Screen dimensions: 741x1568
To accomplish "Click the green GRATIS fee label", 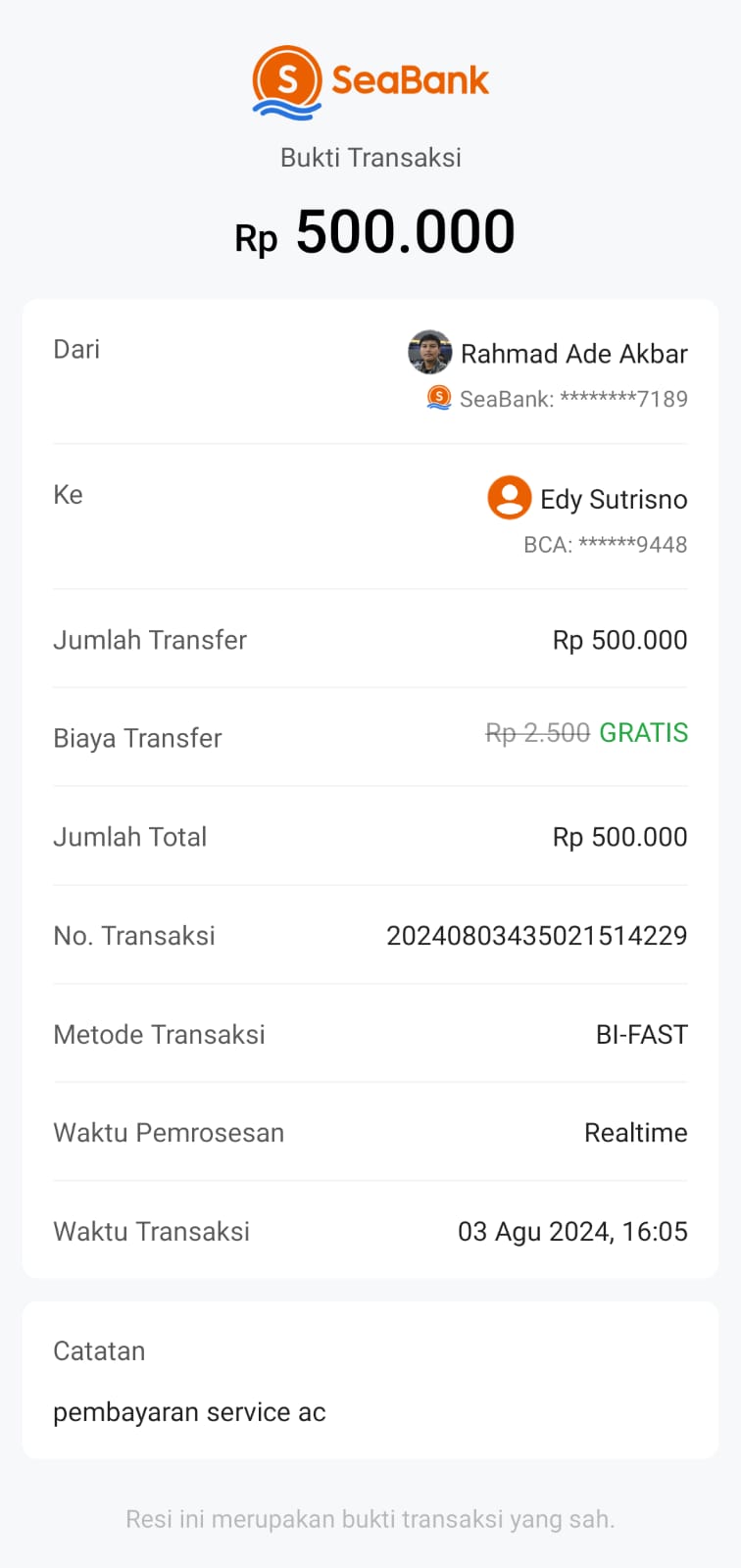I will [643, 733].
